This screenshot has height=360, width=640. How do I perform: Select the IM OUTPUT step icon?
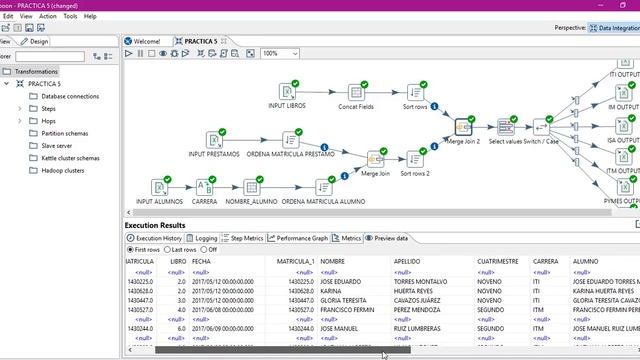pos(623,93)
